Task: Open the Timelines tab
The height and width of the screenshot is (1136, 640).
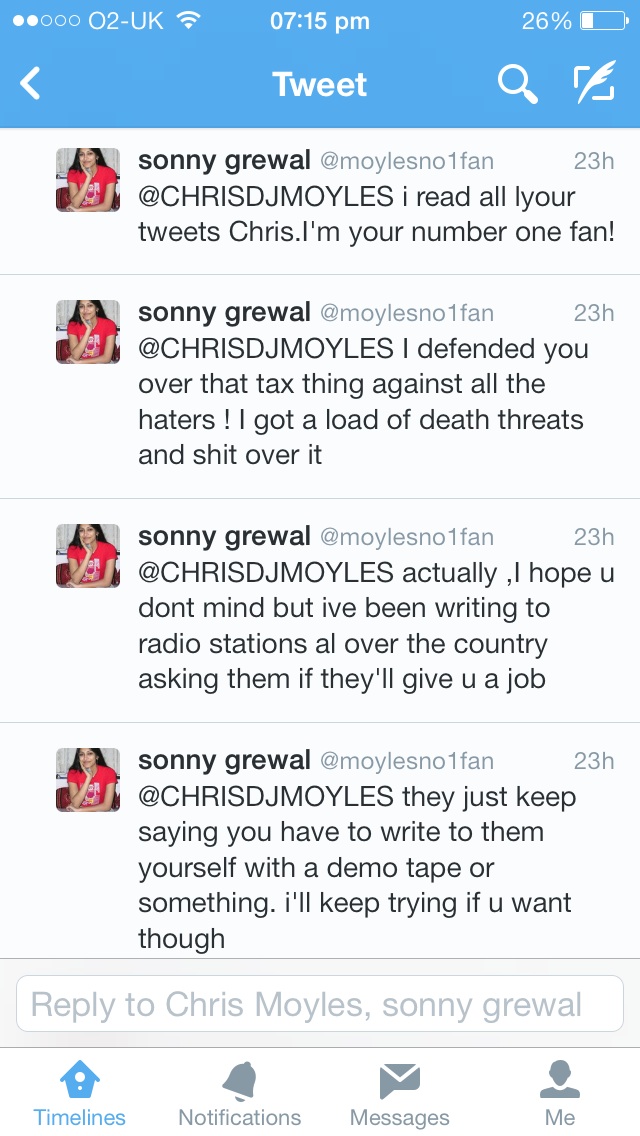Action: (80, 1093)
